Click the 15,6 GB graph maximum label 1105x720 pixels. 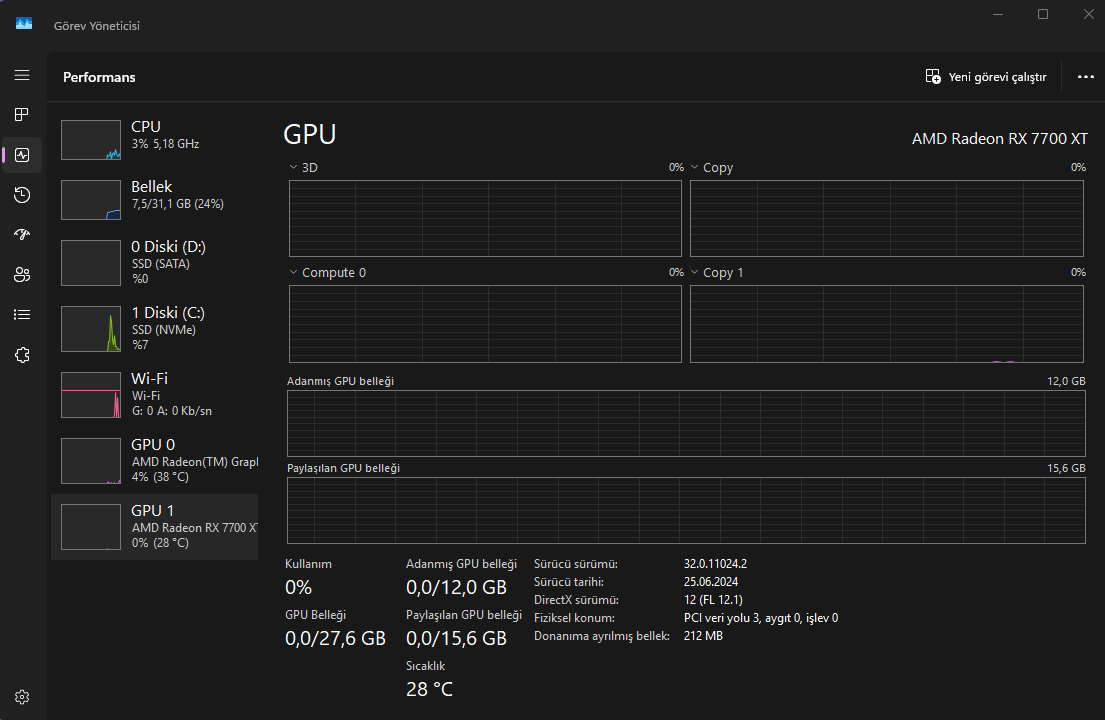(1066, 468)
